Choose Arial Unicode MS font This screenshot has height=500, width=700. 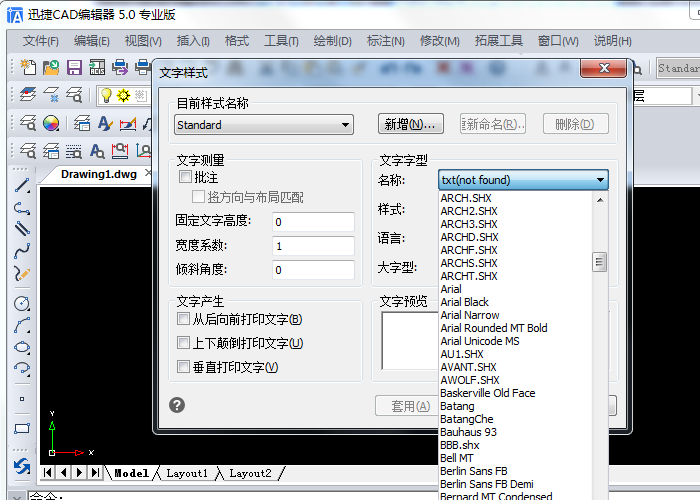pyautogui.click(x=480, y=341)
